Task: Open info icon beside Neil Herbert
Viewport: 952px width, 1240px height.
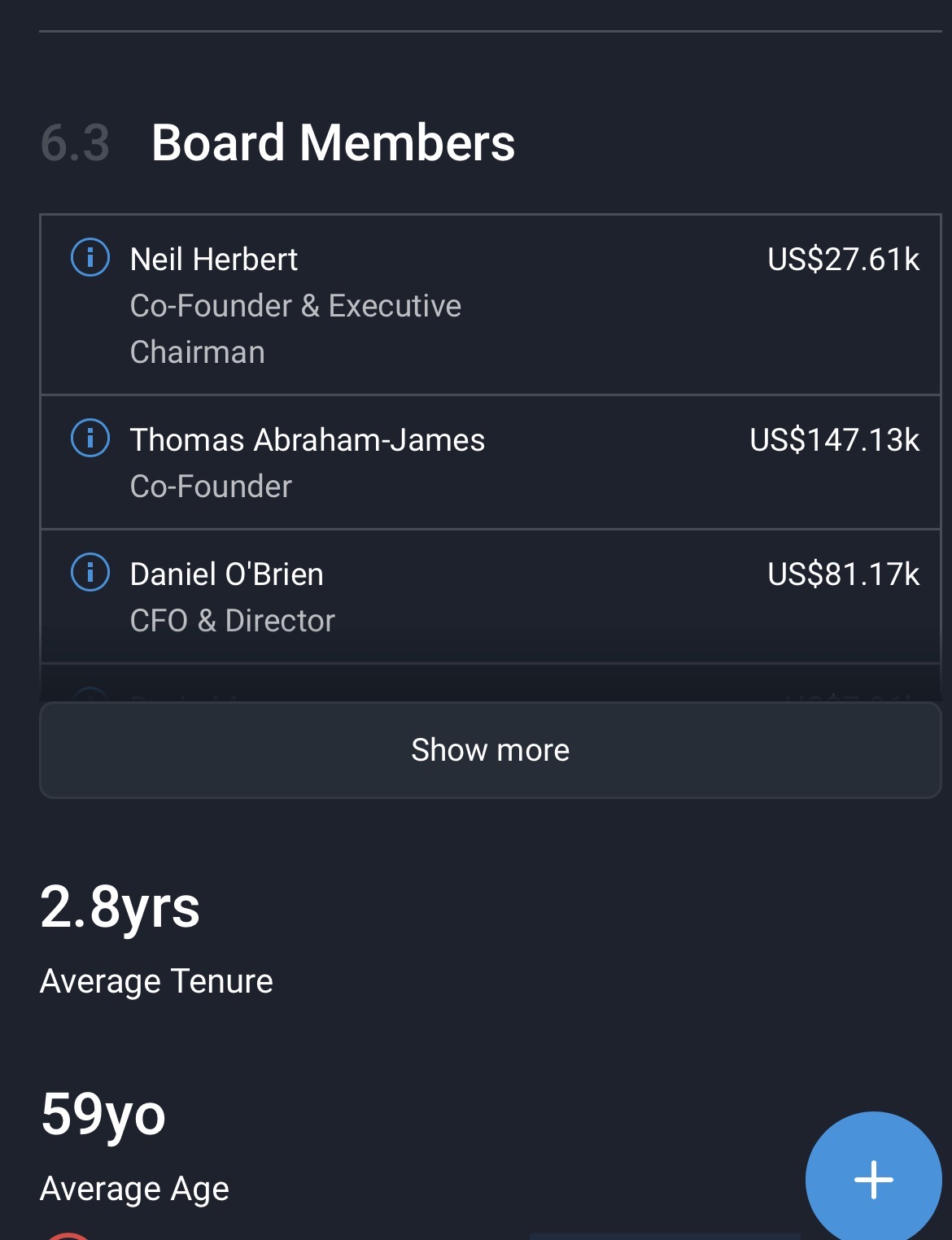Action: [x=90, y=258]
